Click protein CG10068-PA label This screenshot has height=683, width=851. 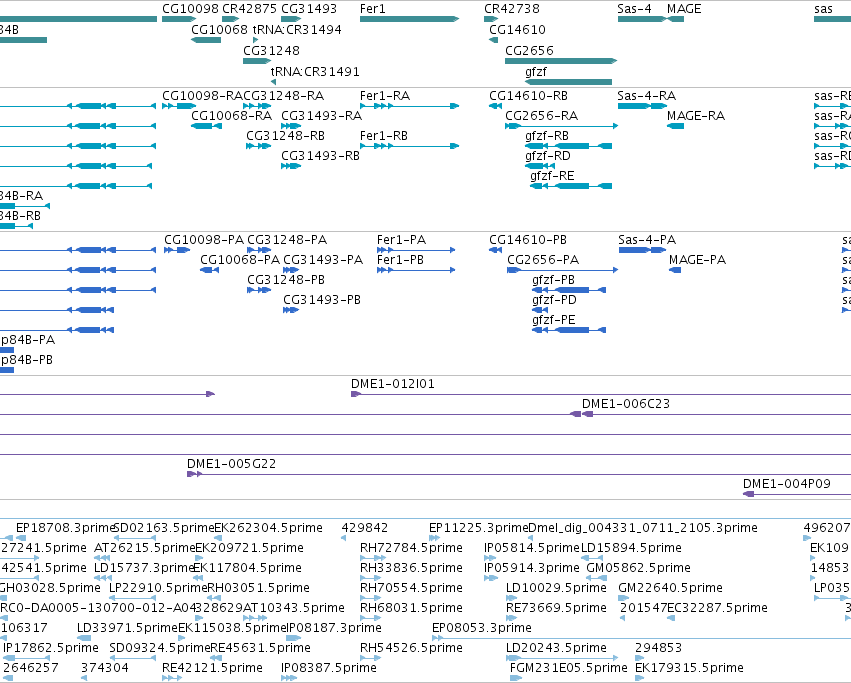click(240, 260)
